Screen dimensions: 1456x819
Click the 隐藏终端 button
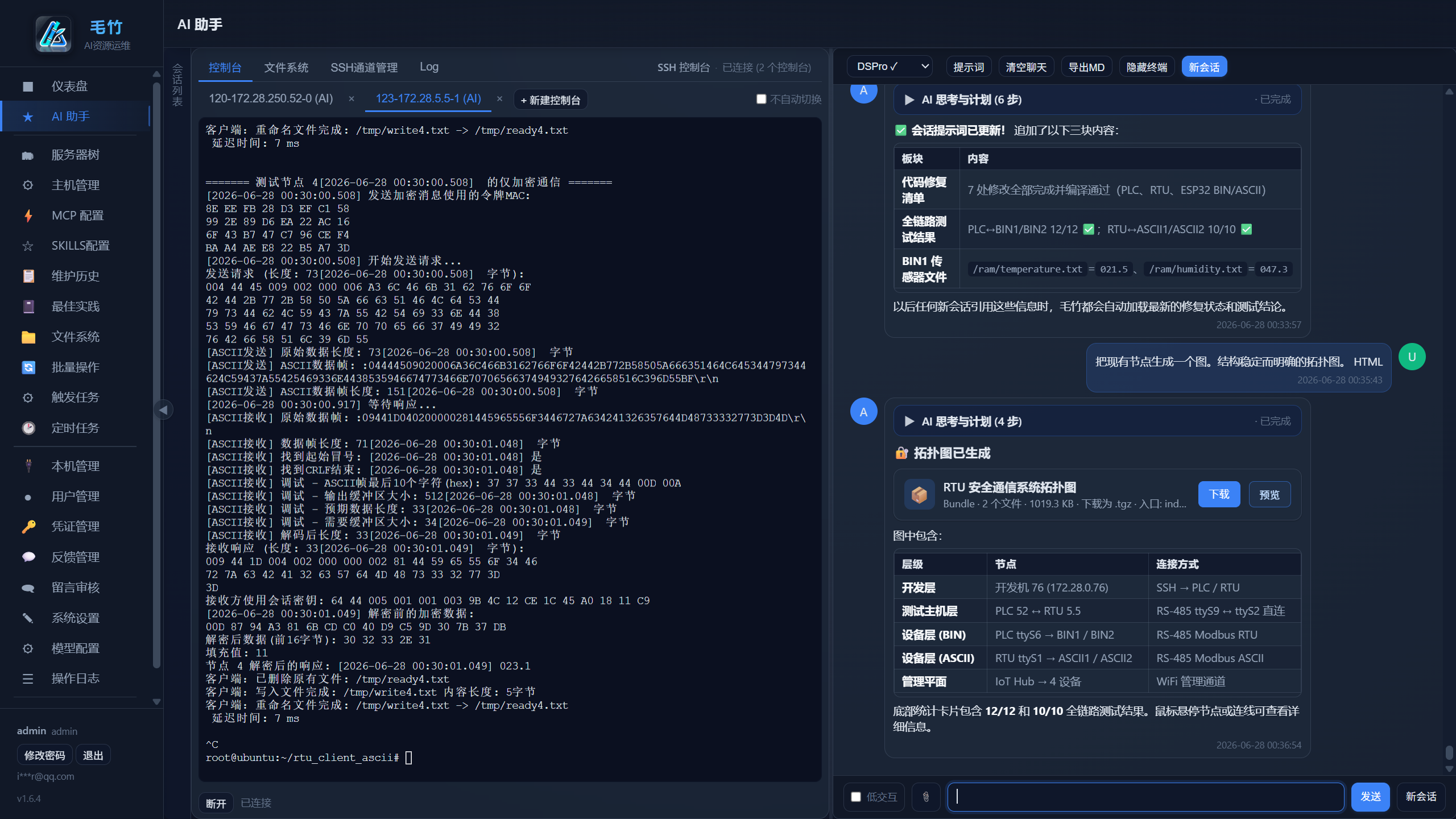coord(1147,67)
